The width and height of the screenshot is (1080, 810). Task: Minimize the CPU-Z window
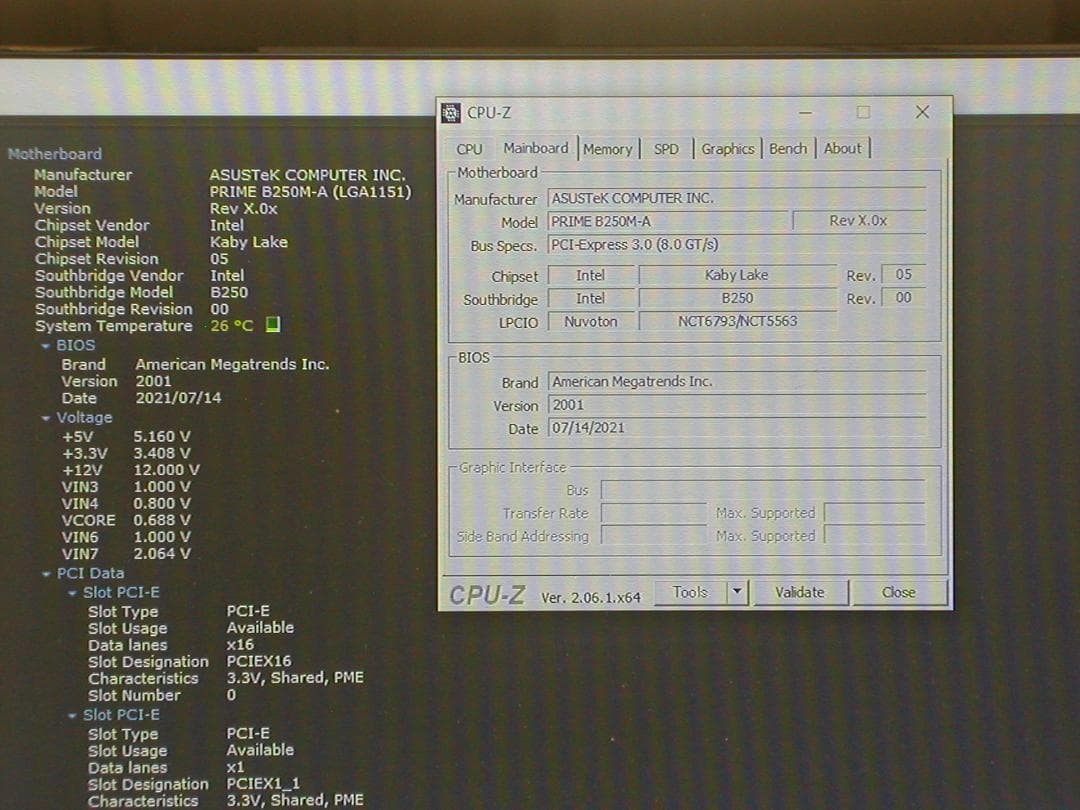[805, 112]
